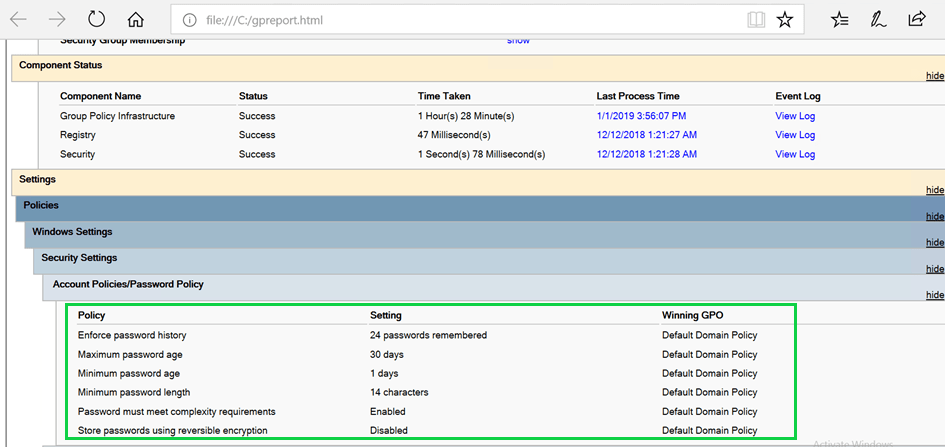Viewport: 945px width, 447px height.
Task: Hide the Settings section
Action: pos(934,190)
